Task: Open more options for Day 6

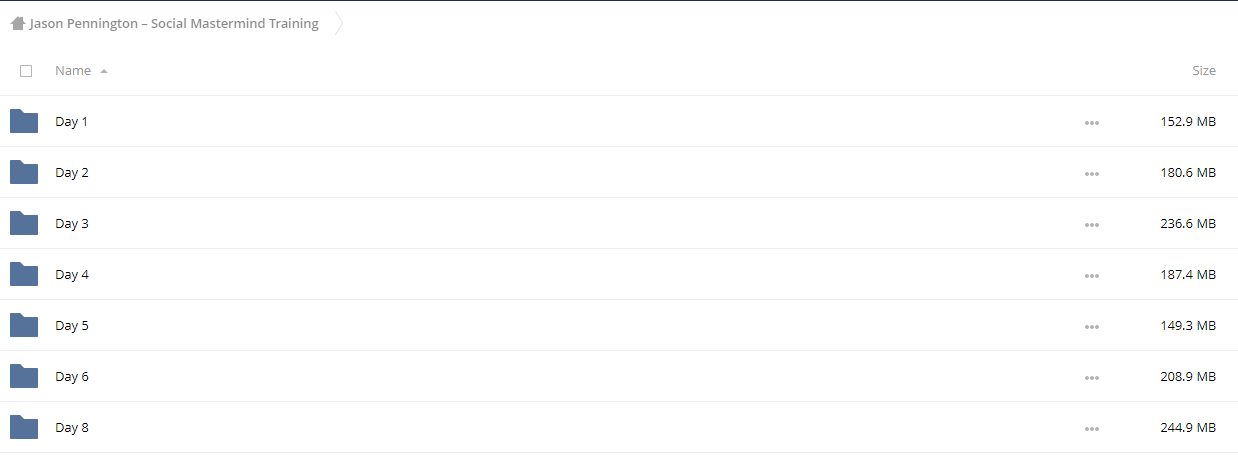Action: point(1092,377)
